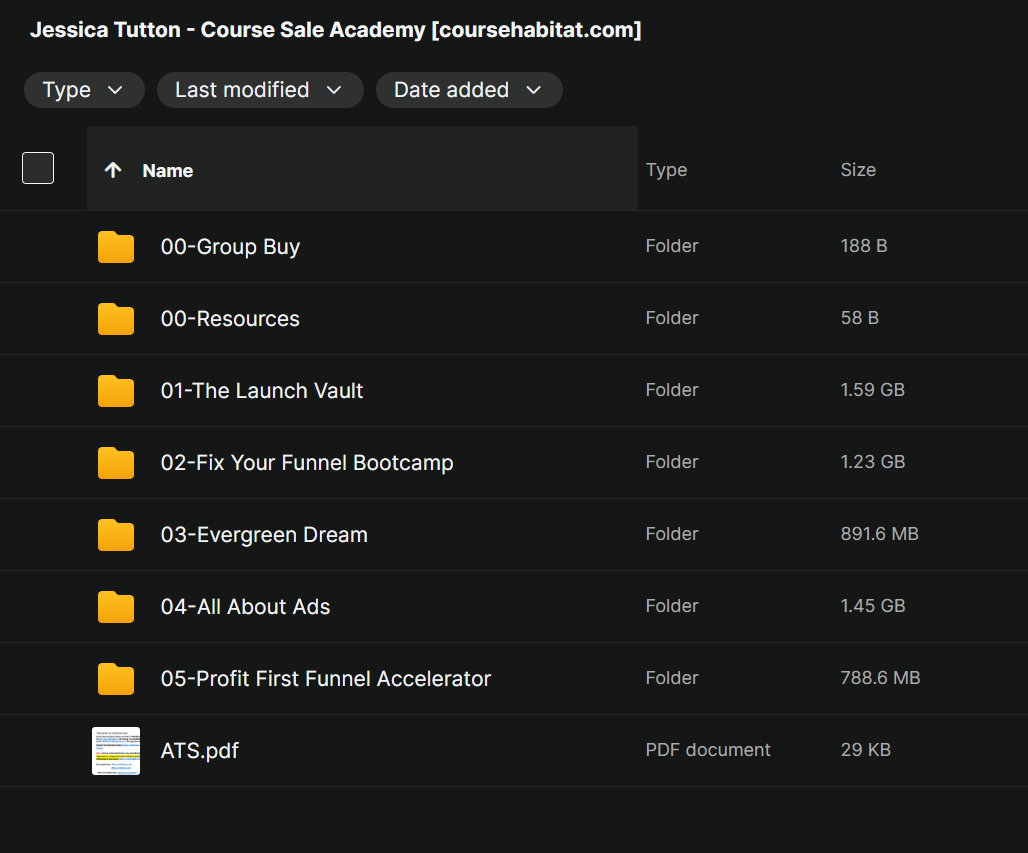Open the 03-Evergreen Dream folder name
This screenshot has height=853, width=1028.
(x=264, y=535)
